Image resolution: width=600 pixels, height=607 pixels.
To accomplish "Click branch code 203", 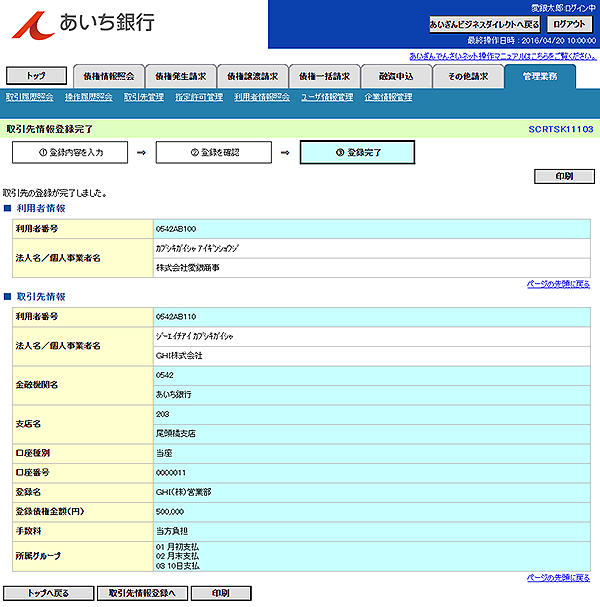I will tap(163, 415).
